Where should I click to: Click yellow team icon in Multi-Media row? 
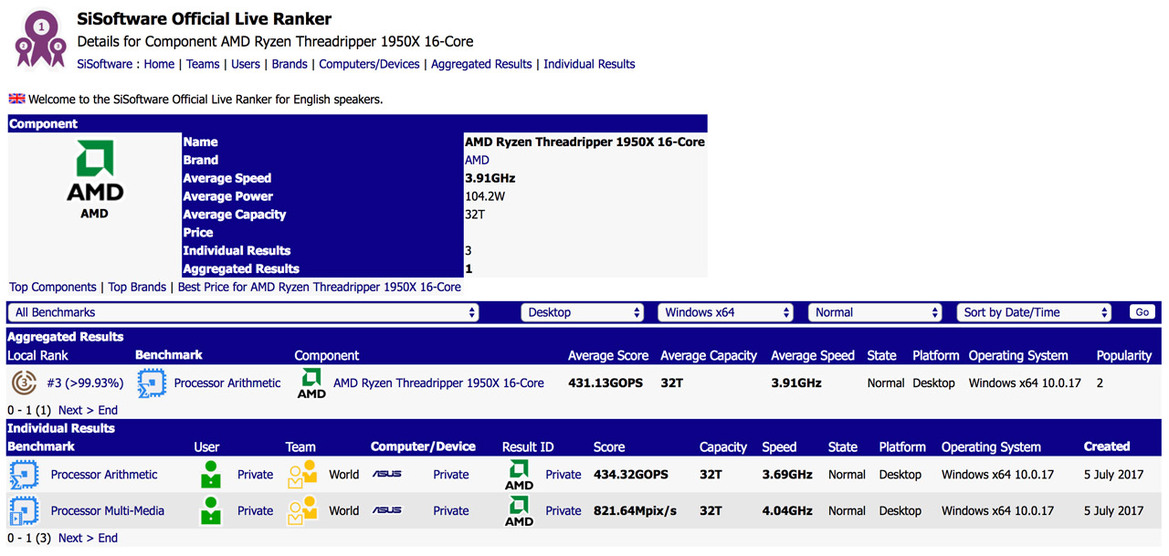click(x=303, y=511)
